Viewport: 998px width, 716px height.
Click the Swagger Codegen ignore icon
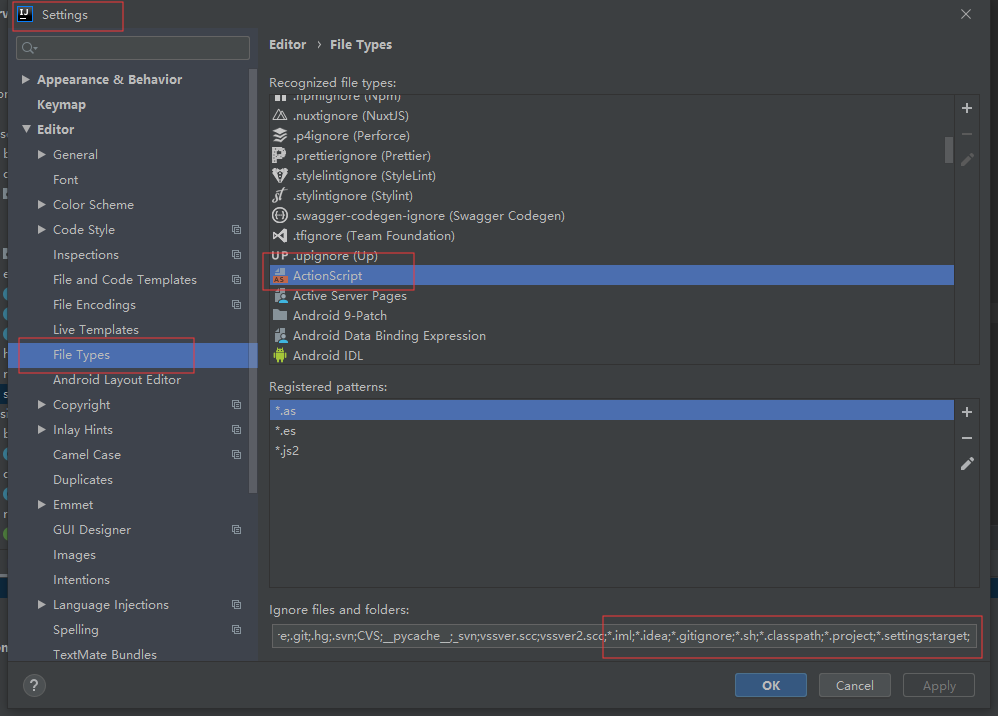click(x=279, y=215)
